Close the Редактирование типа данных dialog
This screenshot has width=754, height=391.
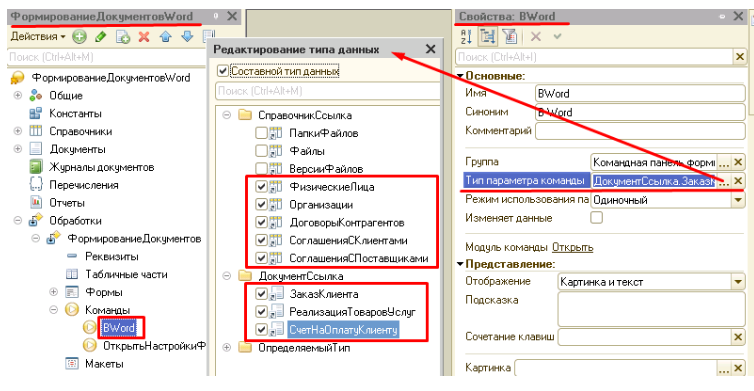[x=430, y=49]
